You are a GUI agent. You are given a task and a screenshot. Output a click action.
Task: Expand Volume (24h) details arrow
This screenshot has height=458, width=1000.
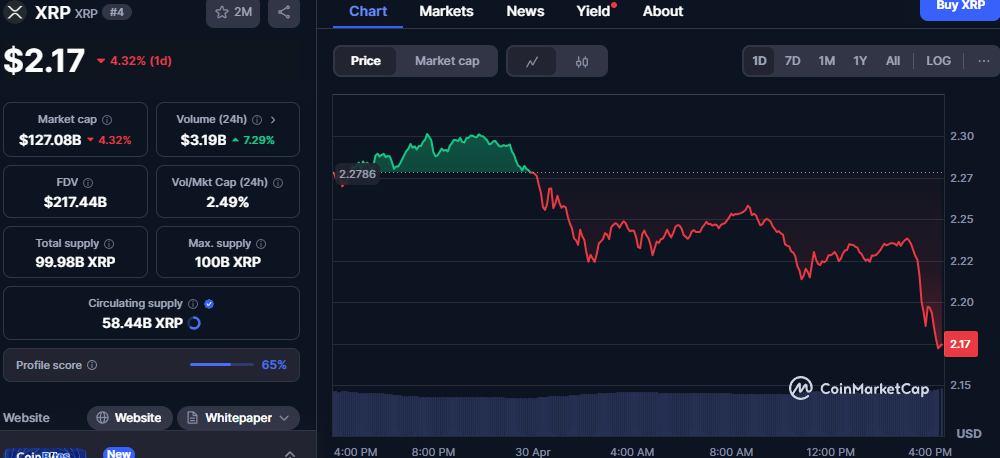click(x=273, y=119)
